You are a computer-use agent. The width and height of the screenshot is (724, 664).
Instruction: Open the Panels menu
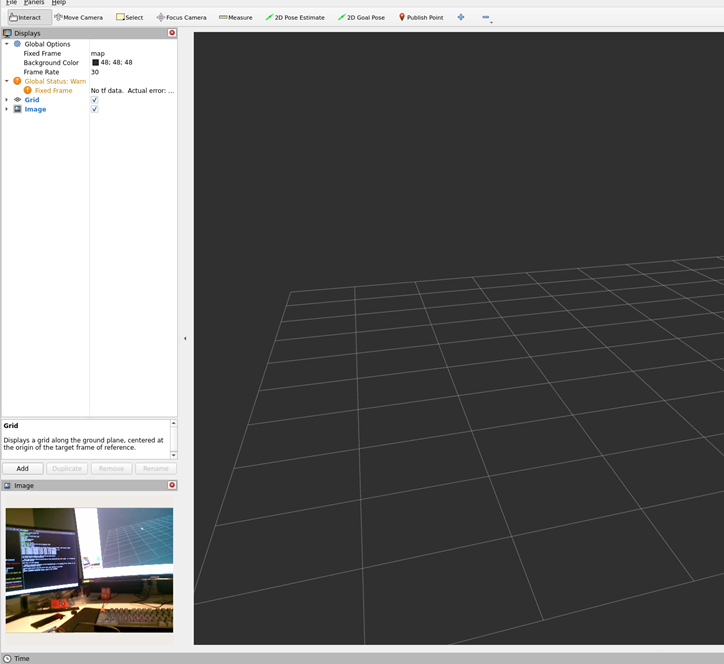pos(34,3)
